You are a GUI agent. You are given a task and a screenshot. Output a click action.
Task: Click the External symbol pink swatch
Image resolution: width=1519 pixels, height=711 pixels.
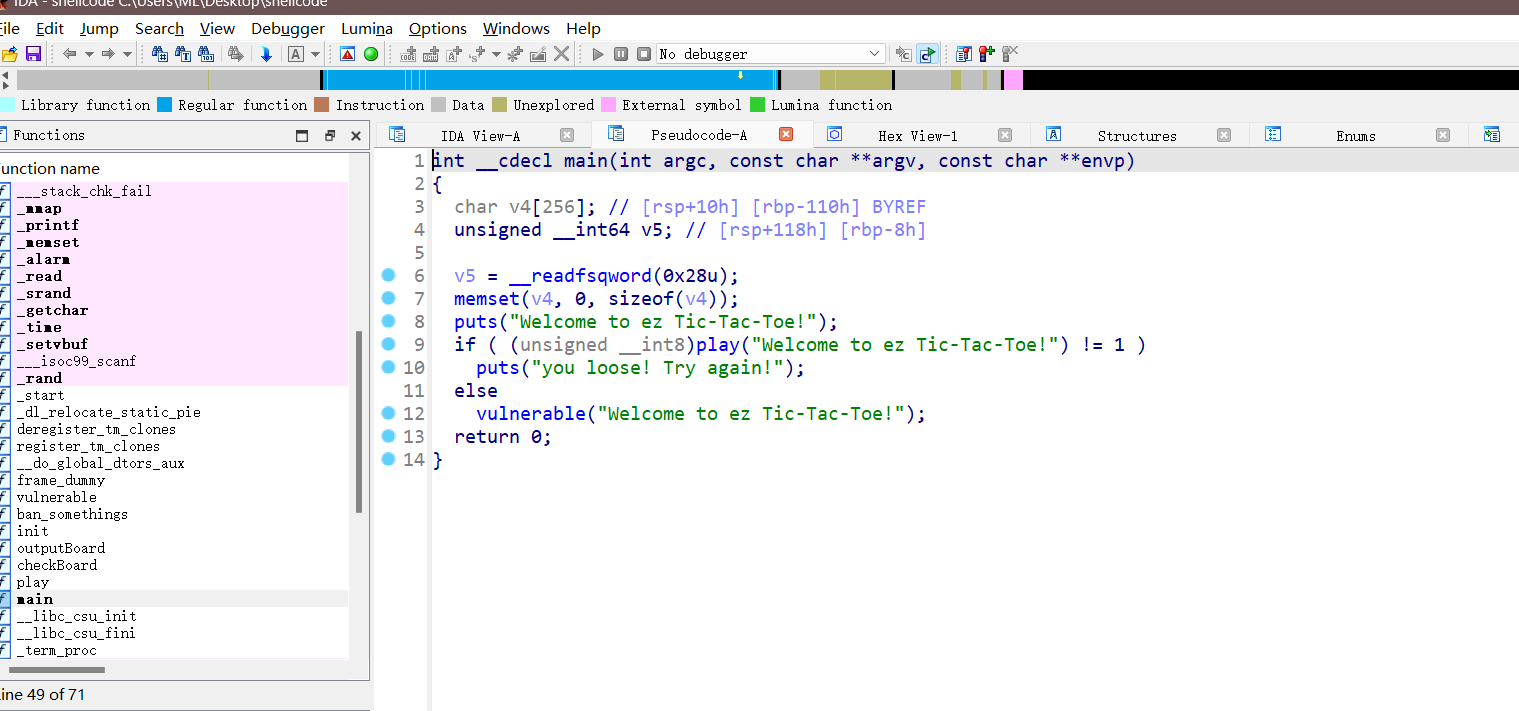click(608, 104)
